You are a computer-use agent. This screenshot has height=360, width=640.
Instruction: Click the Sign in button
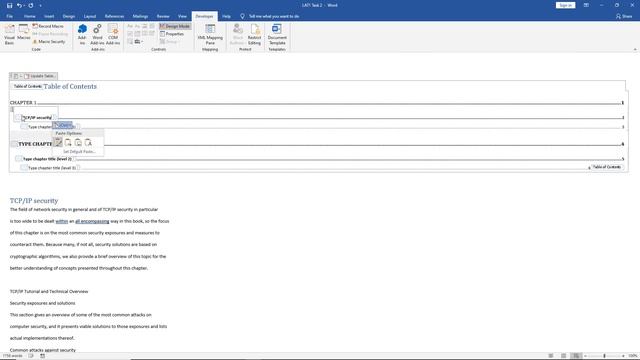[565, 5]
